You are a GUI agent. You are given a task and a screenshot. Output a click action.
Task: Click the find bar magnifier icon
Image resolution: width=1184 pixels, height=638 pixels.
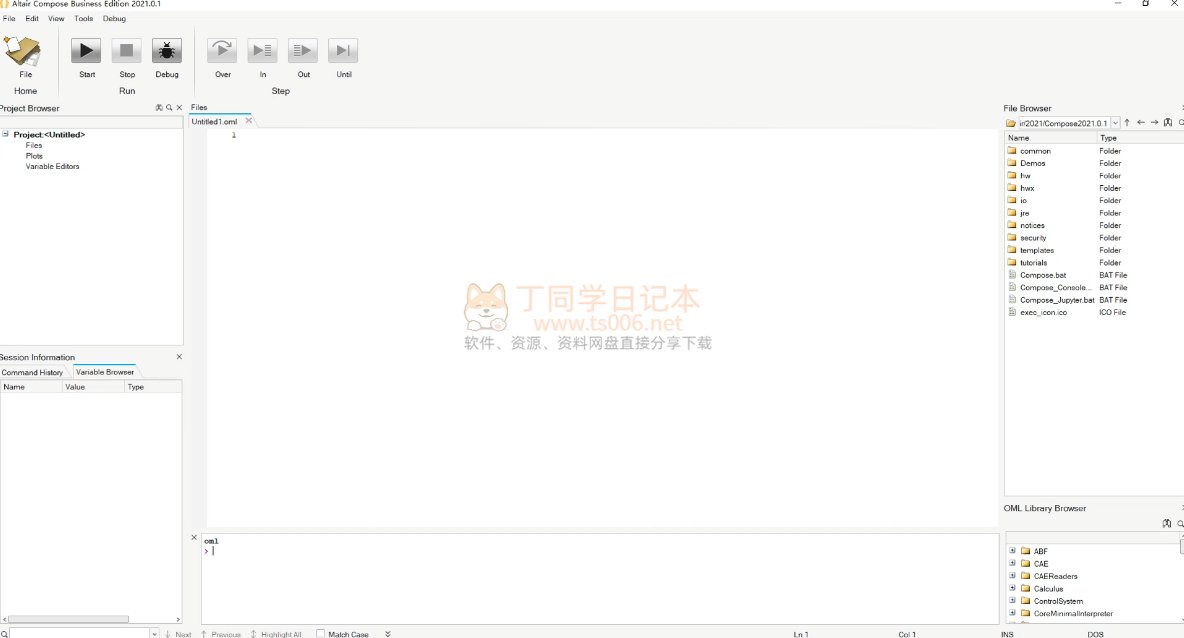coord(5,634)
